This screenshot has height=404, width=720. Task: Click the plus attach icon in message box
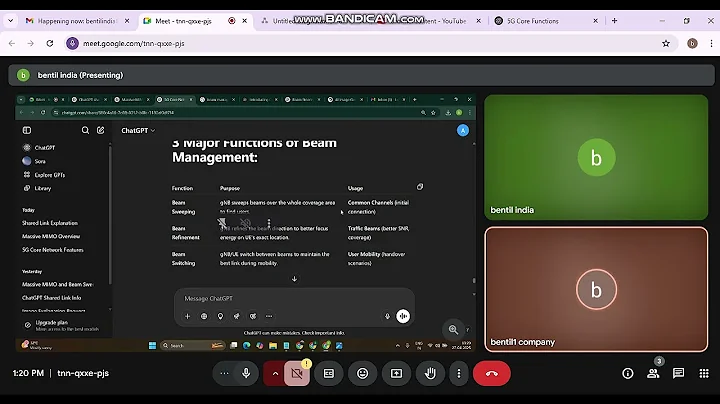(187, 316)
